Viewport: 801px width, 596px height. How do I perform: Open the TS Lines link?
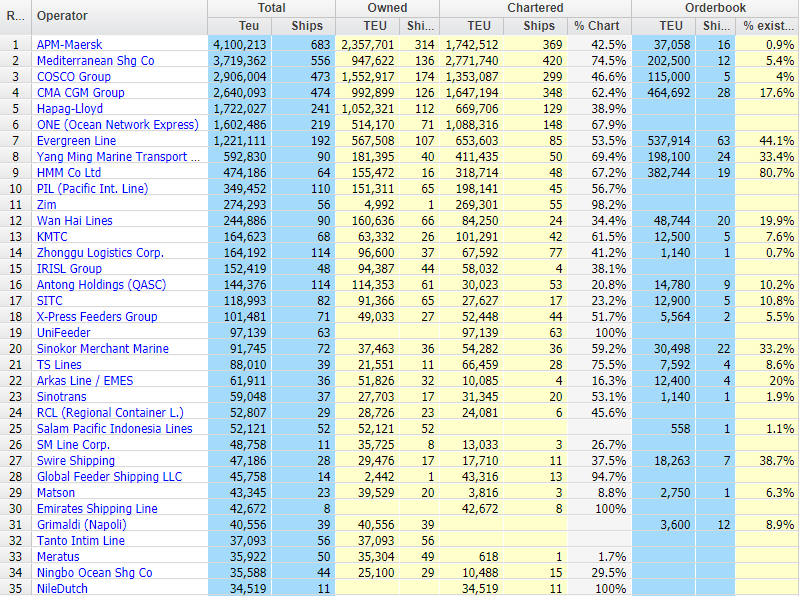(59, 365)
